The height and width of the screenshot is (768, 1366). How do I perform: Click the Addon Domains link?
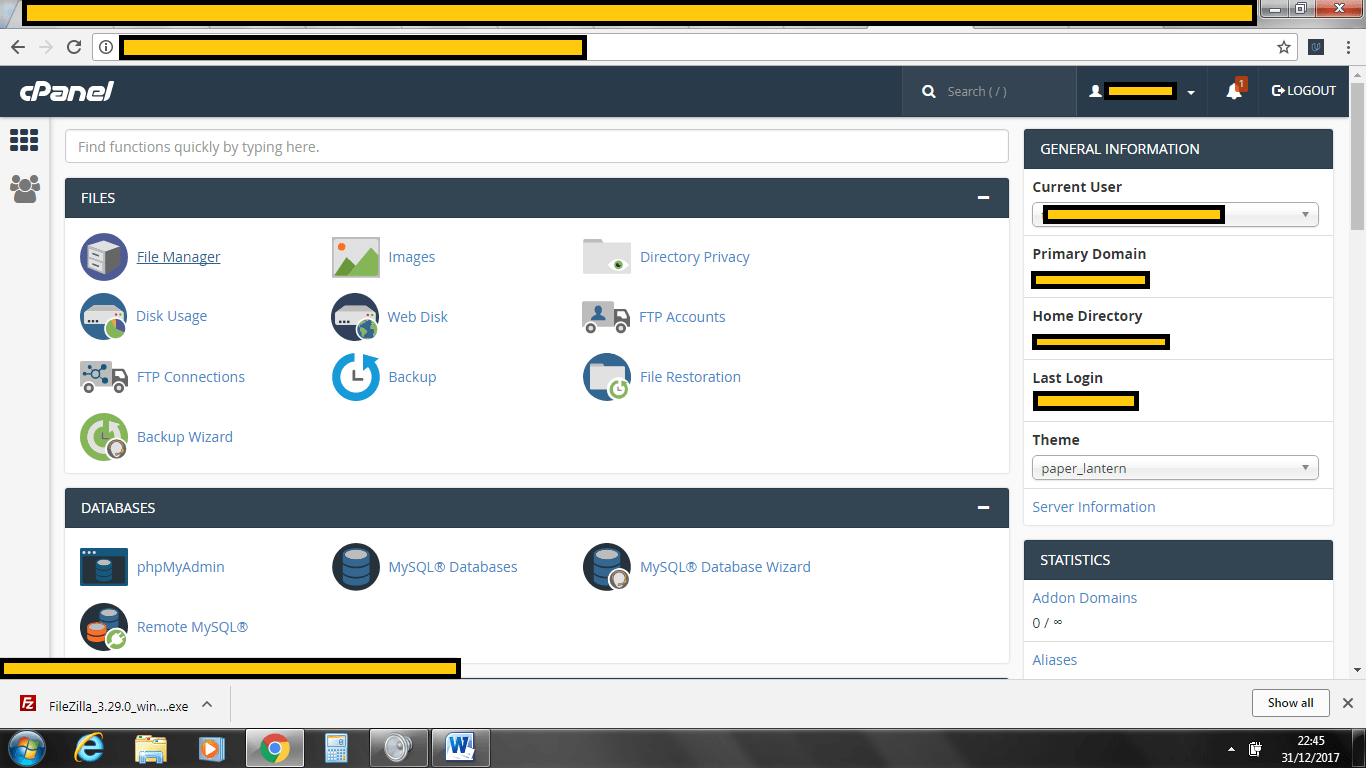click(1084, 598)
